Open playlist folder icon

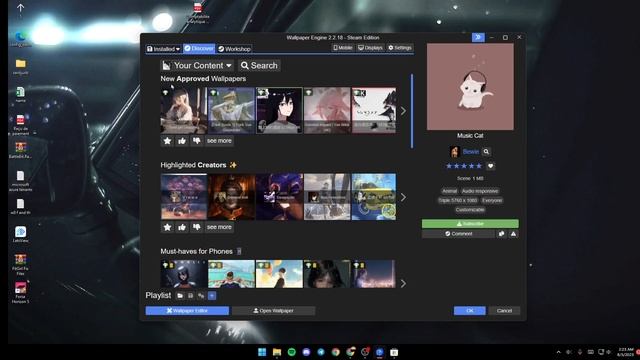[180, 296]
